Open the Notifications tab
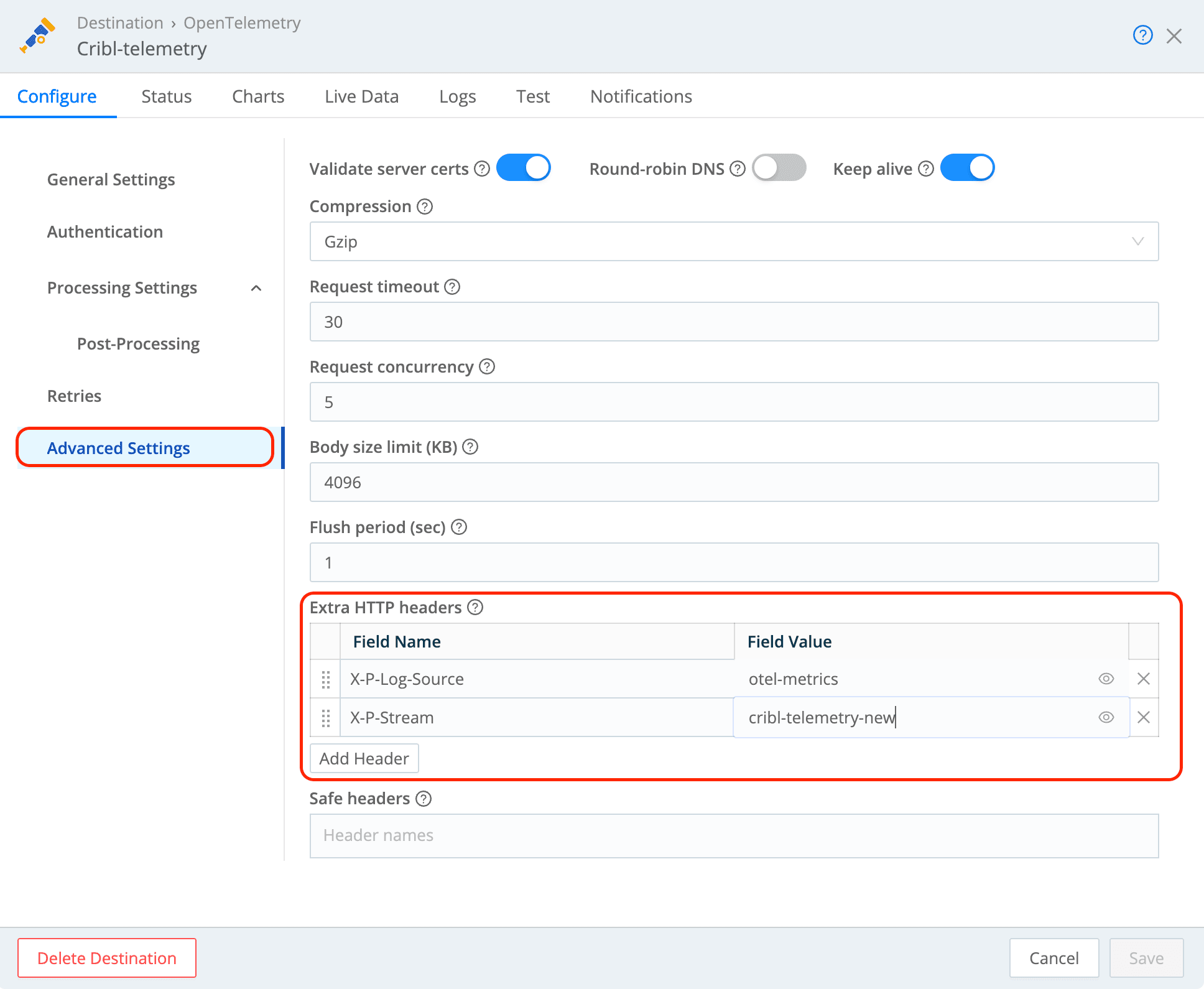1204x989 pixels. [641, 96]
